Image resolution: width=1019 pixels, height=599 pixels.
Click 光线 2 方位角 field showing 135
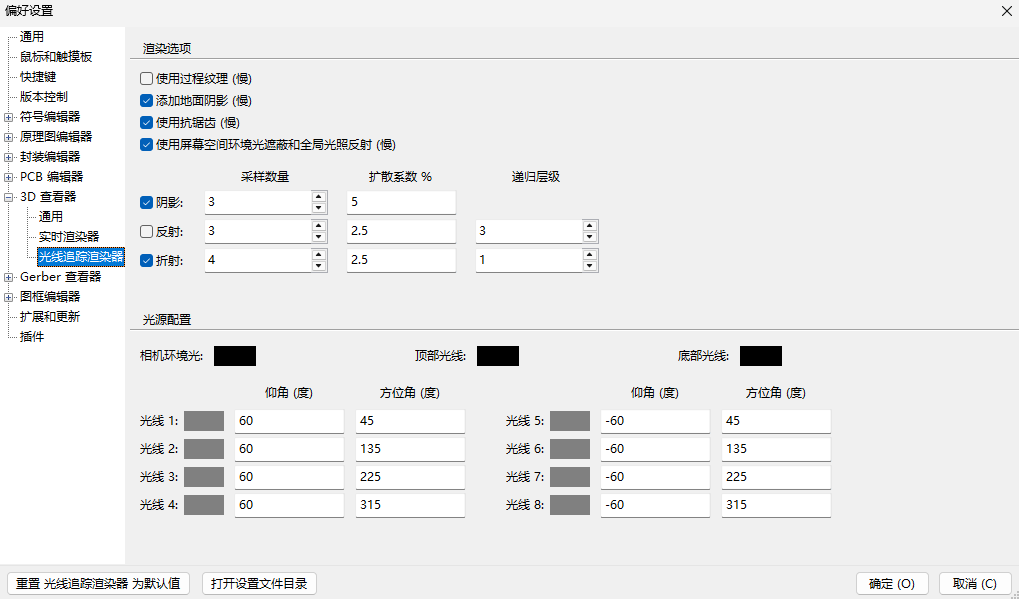point(410,449)
